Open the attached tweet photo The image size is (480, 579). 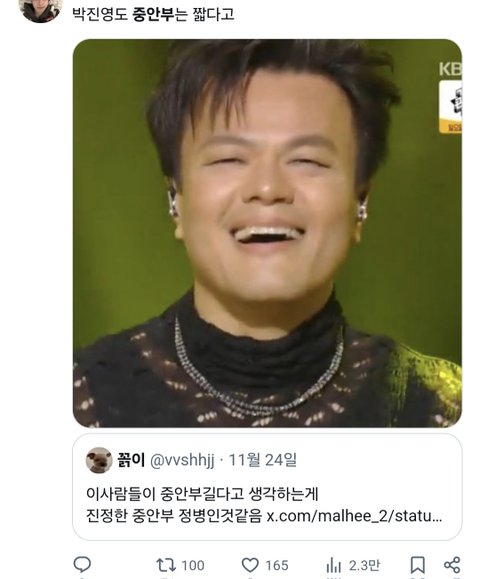click(x=267, y=233)
